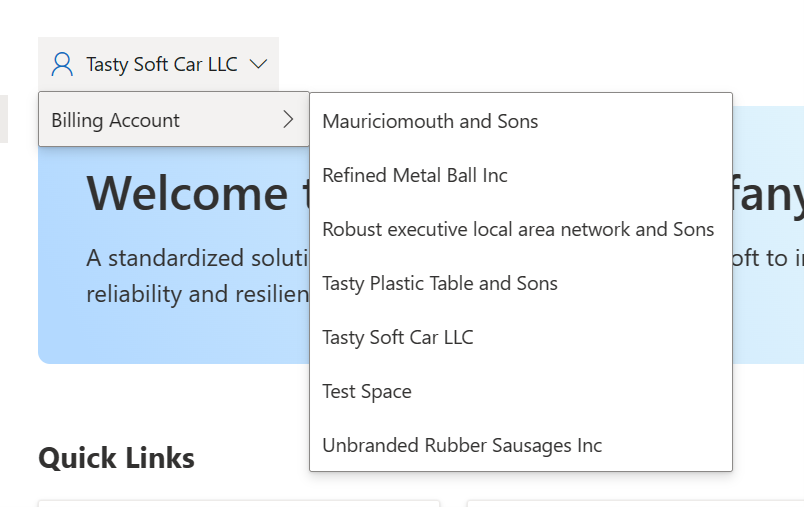Collapse the Tasty Soft Car LLC account dropdown
Image resolution: width=804 pixels, height=507 pixels.
[158, 64]
